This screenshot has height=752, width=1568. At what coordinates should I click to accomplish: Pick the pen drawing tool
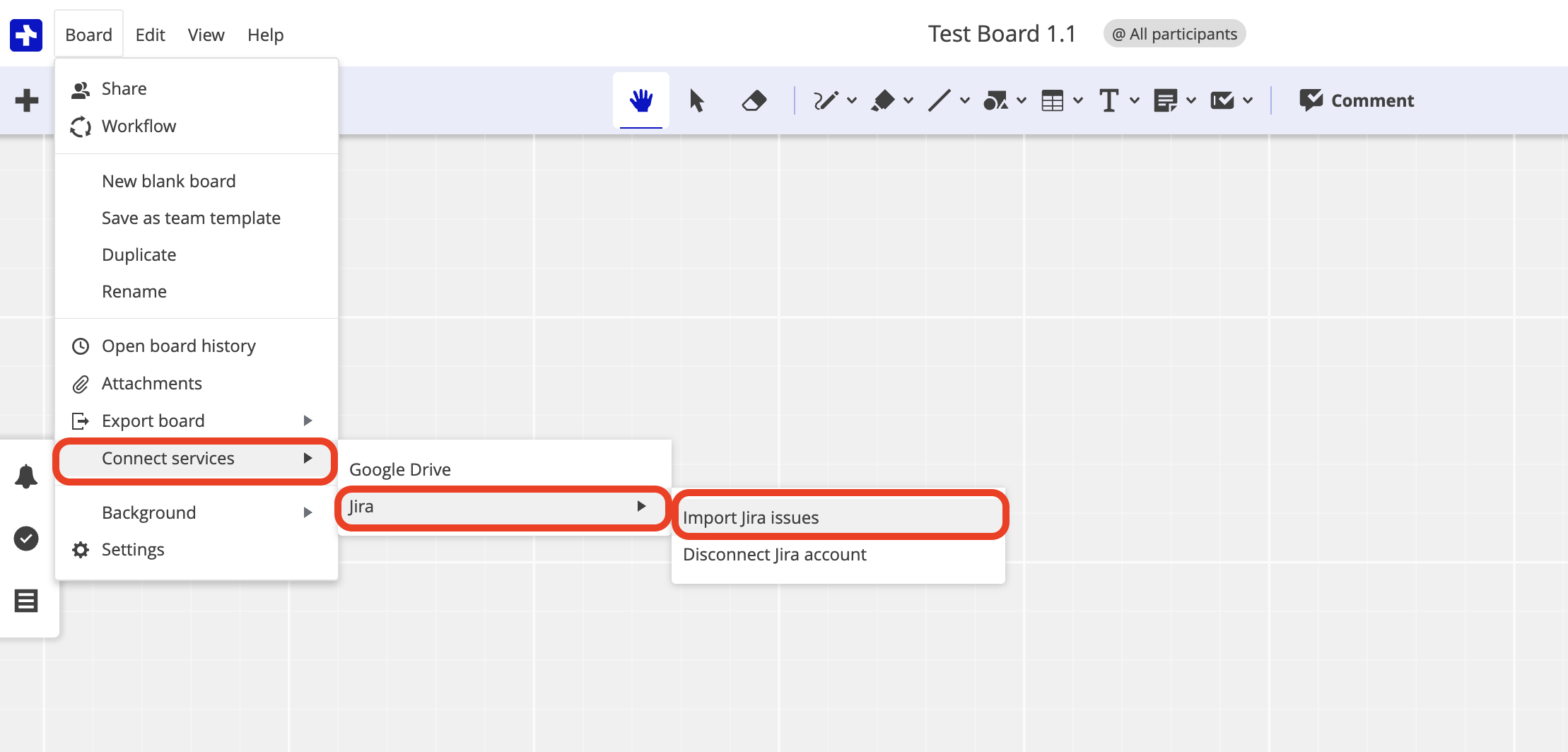[825, 100]
